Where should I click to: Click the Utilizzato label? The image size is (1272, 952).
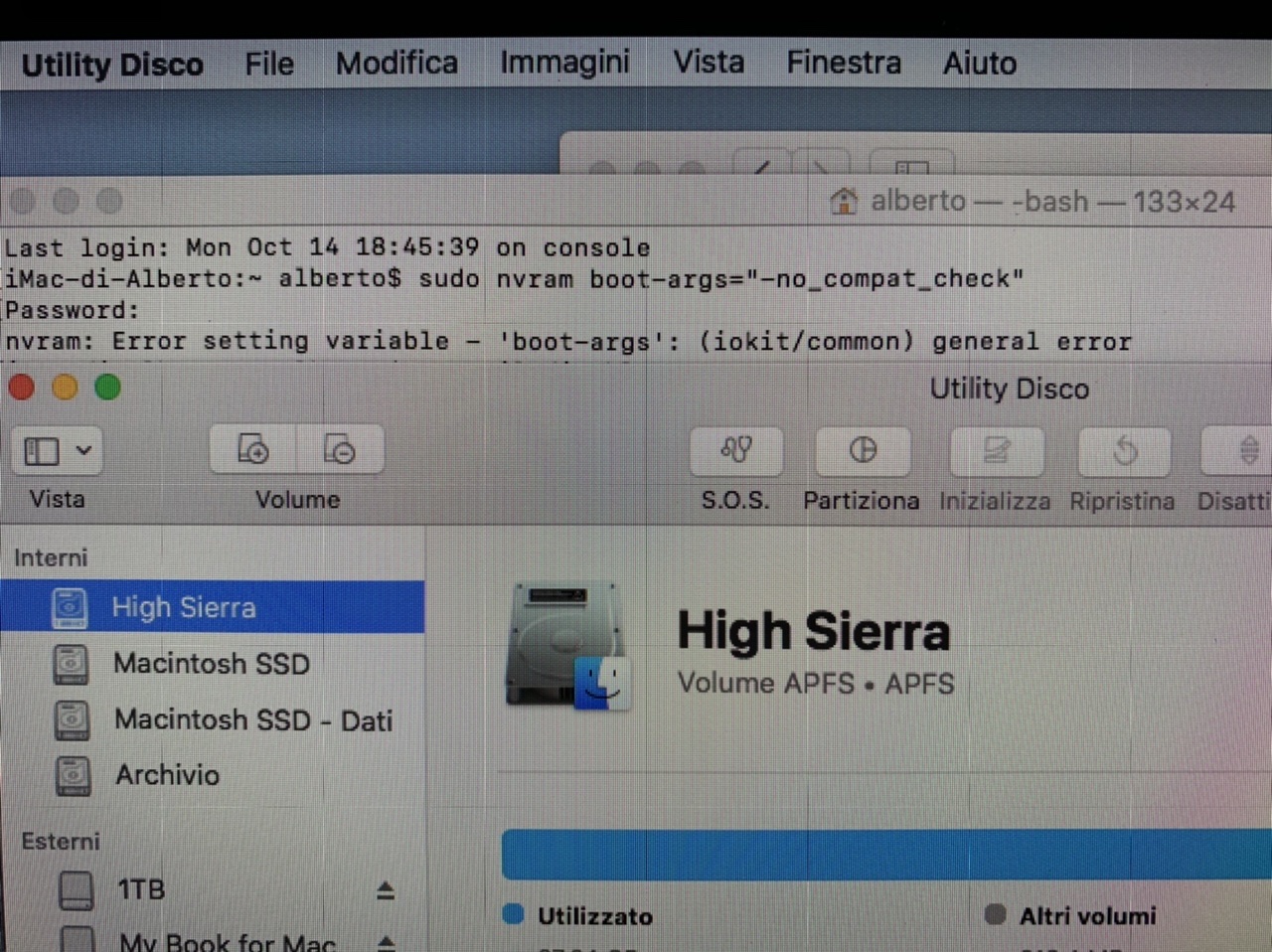595,916
